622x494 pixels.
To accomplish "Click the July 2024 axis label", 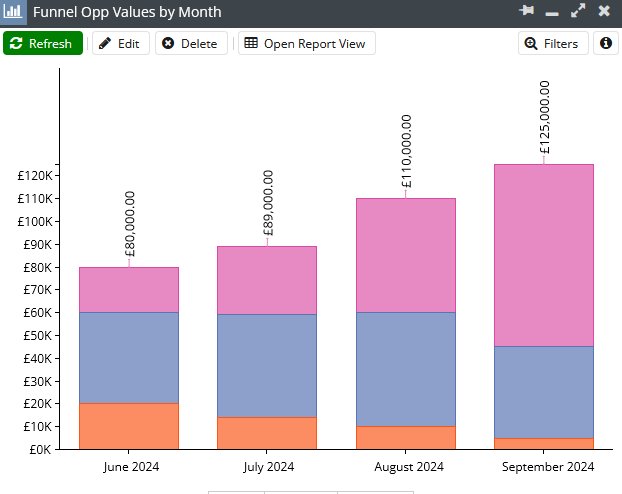I will tap(269, 467).
